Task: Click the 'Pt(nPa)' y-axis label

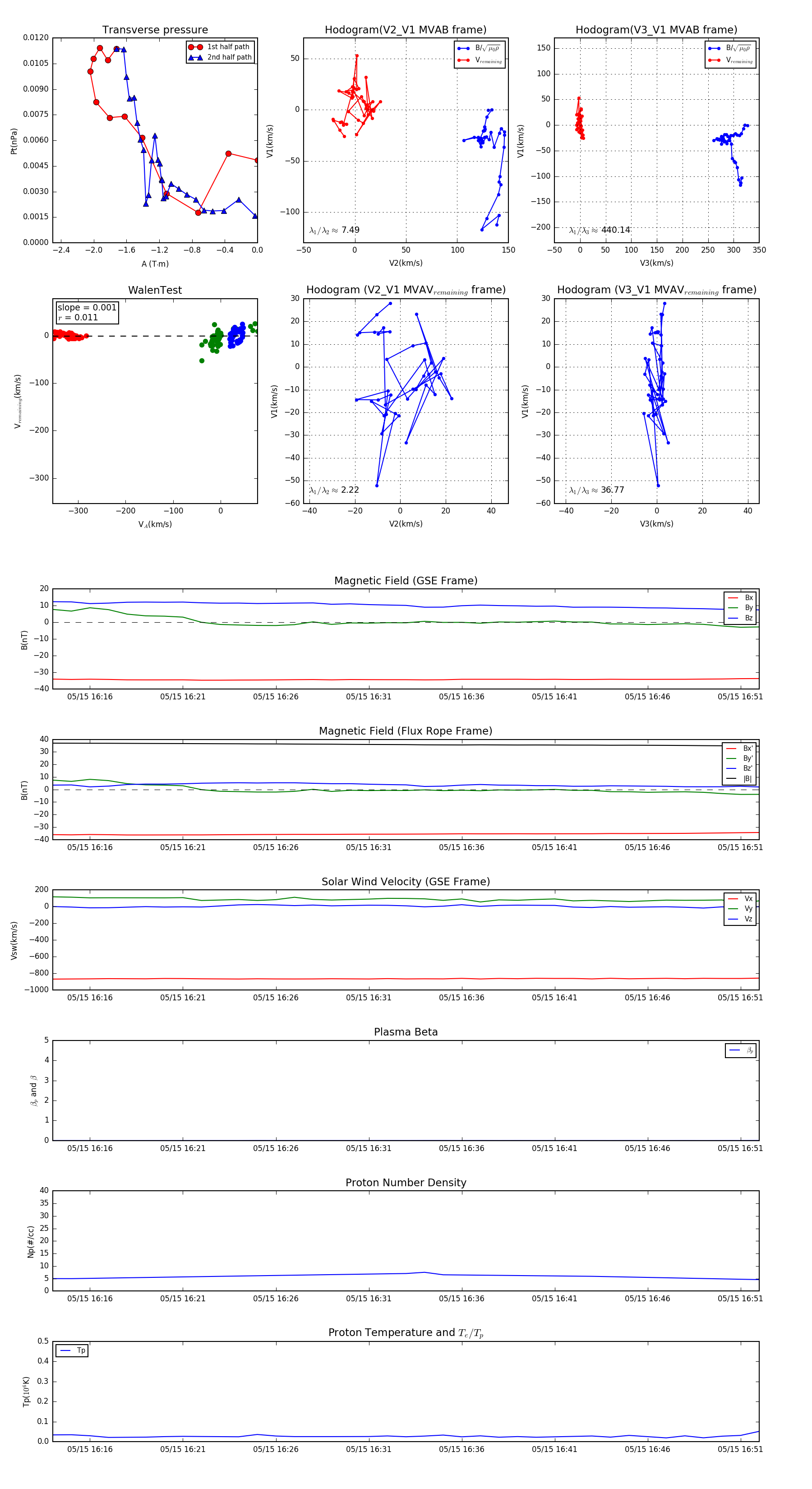Action: click(14, 141)
